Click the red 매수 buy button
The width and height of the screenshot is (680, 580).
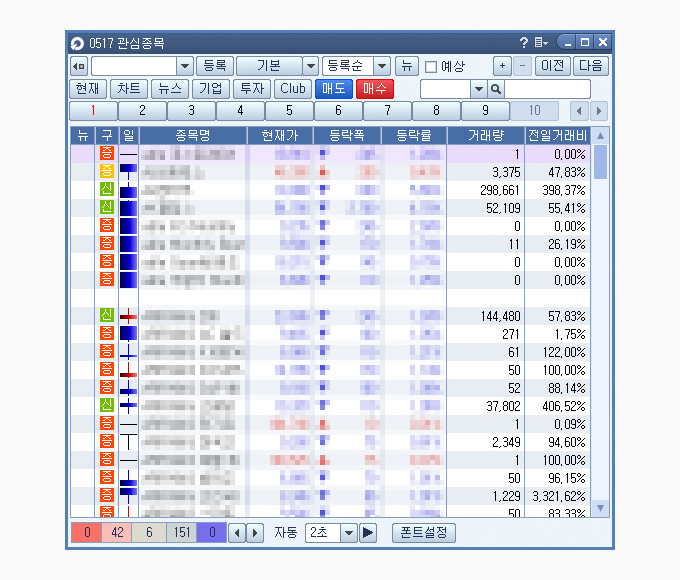tap(375, 89)
